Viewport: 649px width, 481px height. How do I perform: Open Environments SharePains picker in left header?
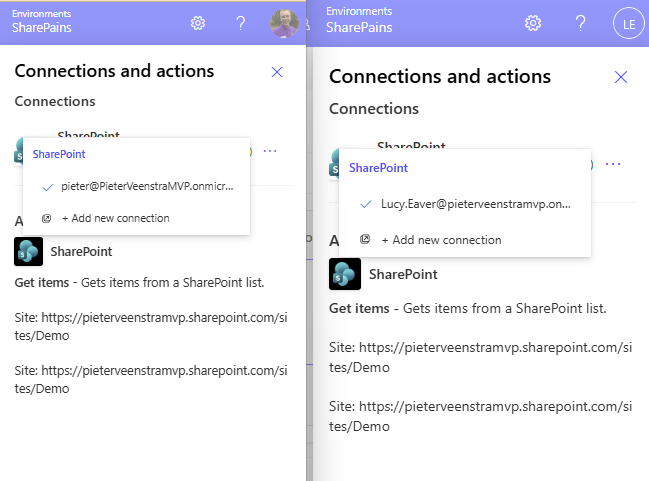click(x=41, y=22)
